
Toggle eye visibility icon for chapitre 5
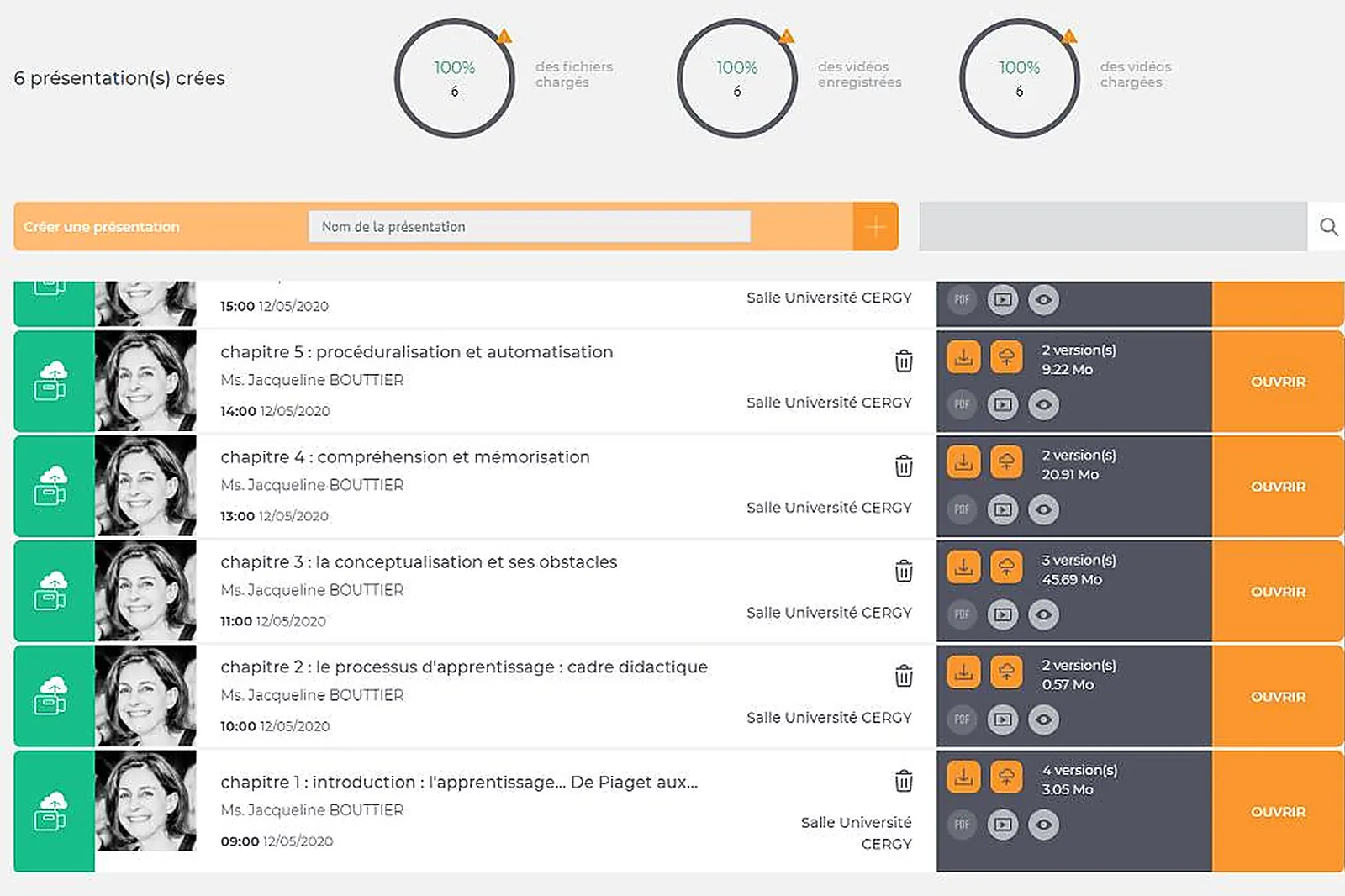pyautogui.click(x=1043, y=404)
